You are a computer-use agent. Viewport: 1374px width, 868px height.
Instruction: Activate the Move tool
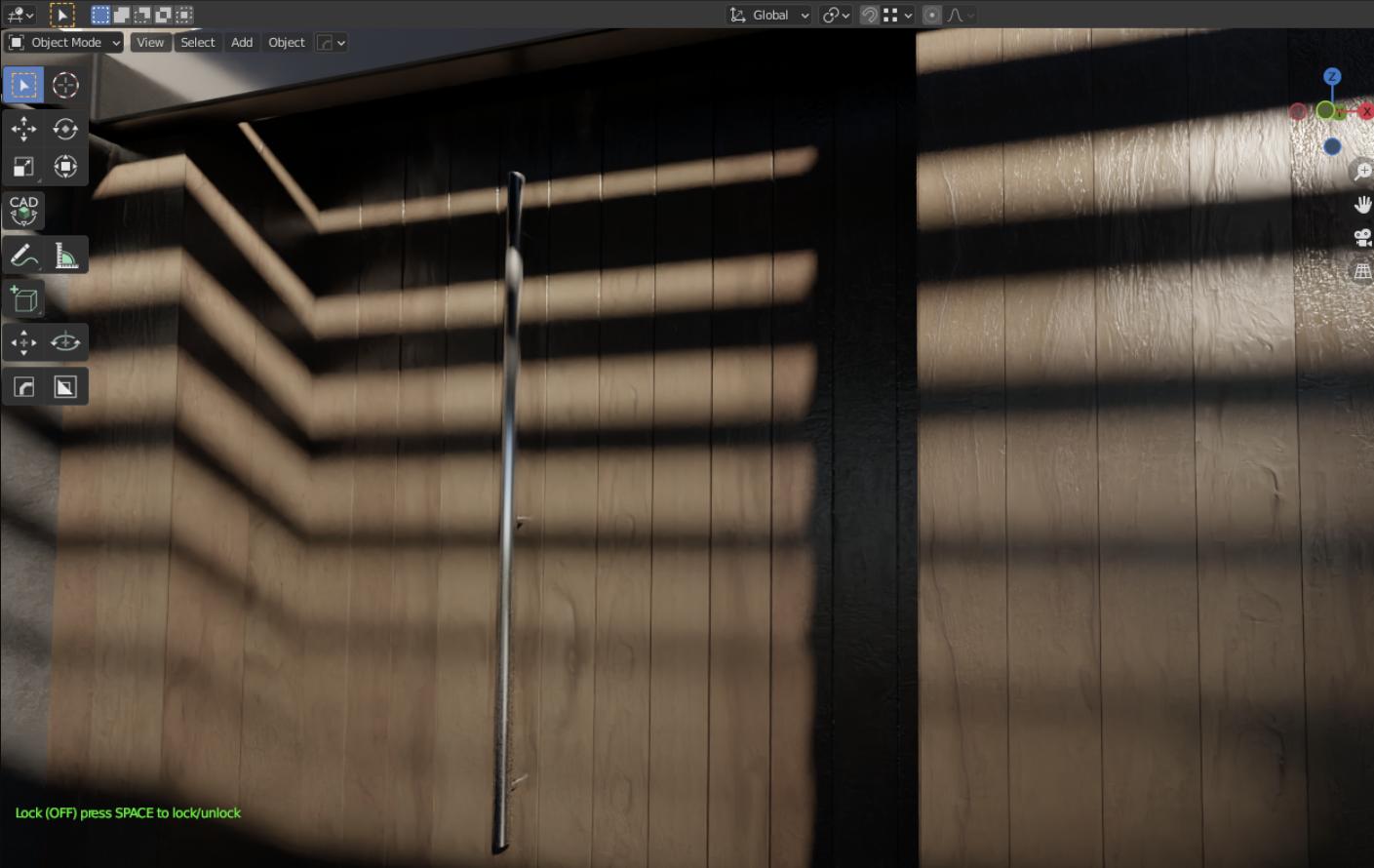[23, 129]
